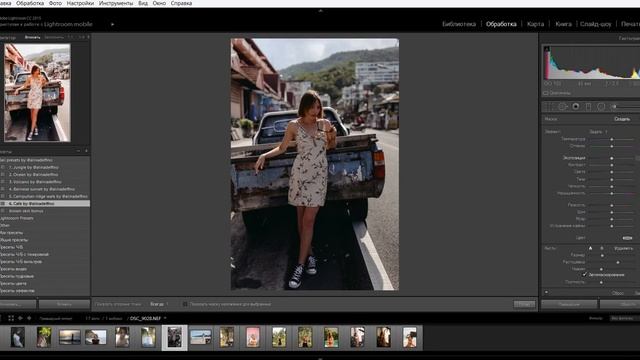This screenshot has height=360, width=640.
Task: Open the Всегда edit pins dropdown
Action: pyautogui.click(x=159, y=304)
